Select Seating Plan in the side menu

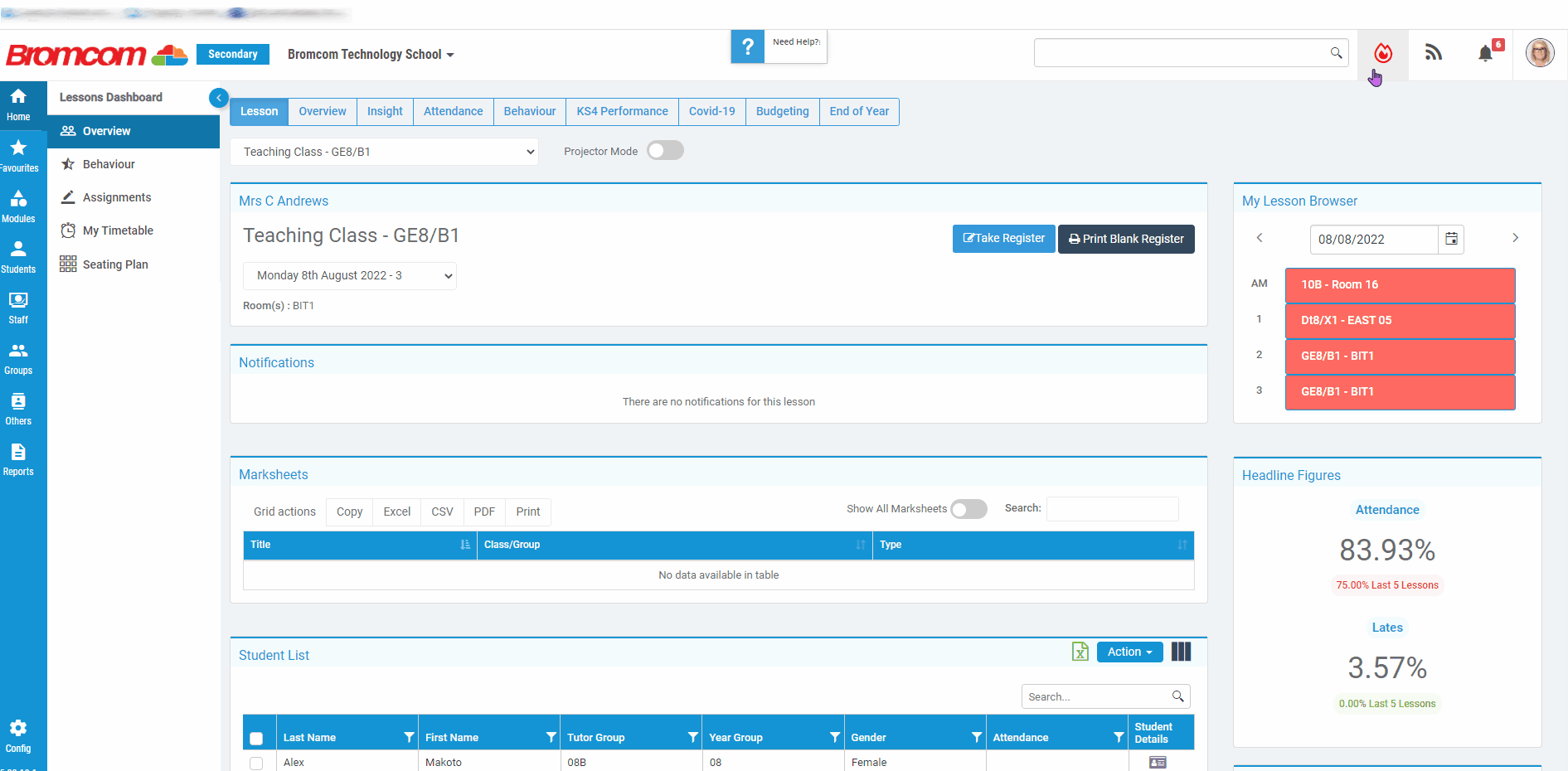point(115,264)
